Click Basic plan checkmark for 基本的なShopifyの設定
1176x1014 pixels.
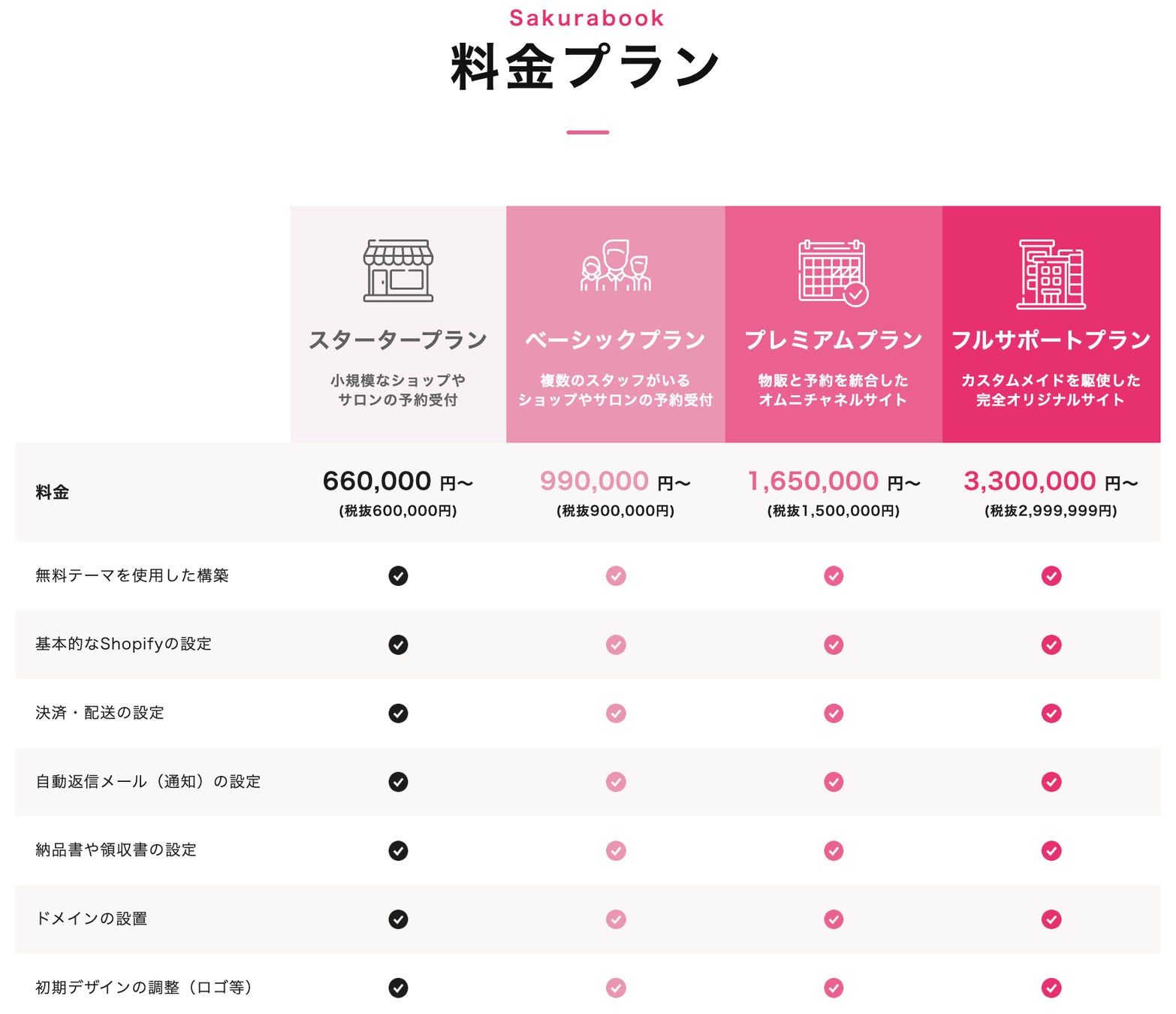pyautogui.click(x=616, y=644)
